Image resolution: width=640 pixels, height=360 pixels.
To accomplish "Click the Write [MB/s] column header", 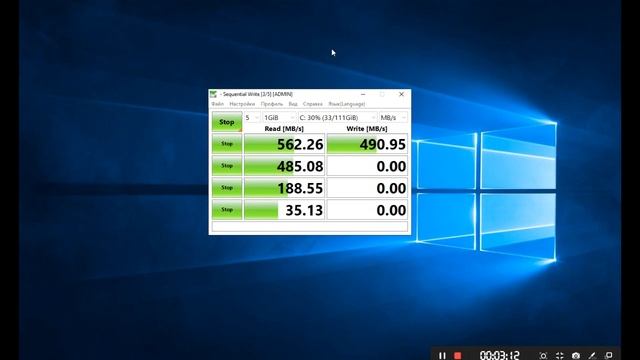I will point(367,129).
